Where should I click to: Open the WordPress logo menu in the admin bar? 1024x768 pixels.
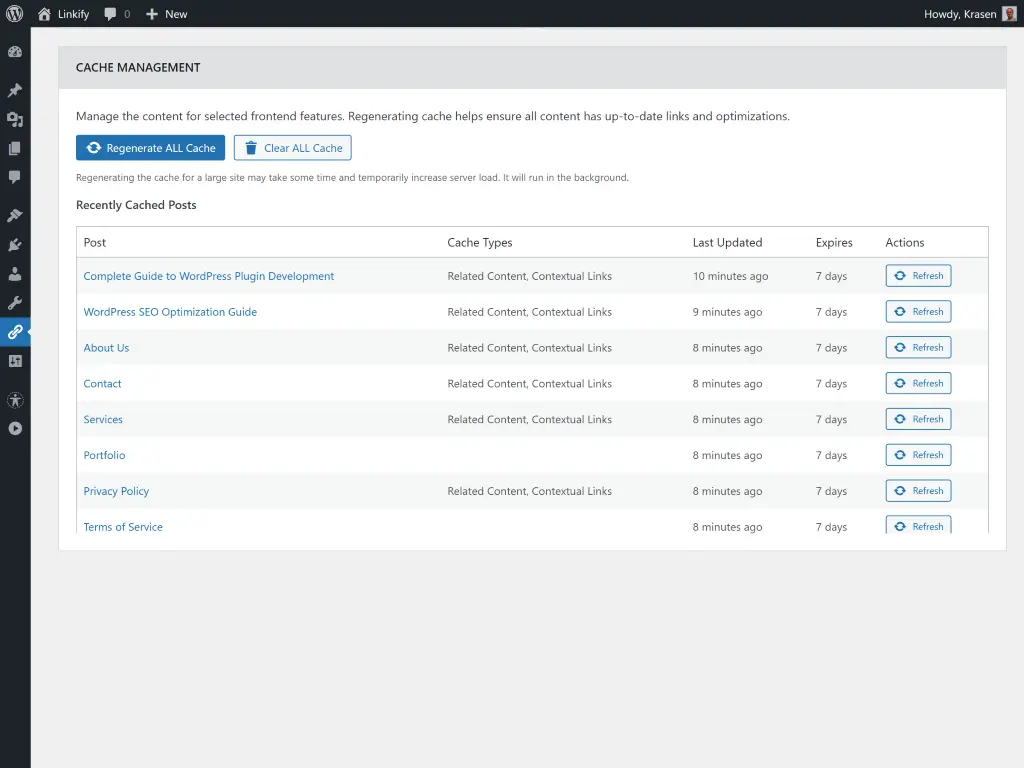coord(14,14)
